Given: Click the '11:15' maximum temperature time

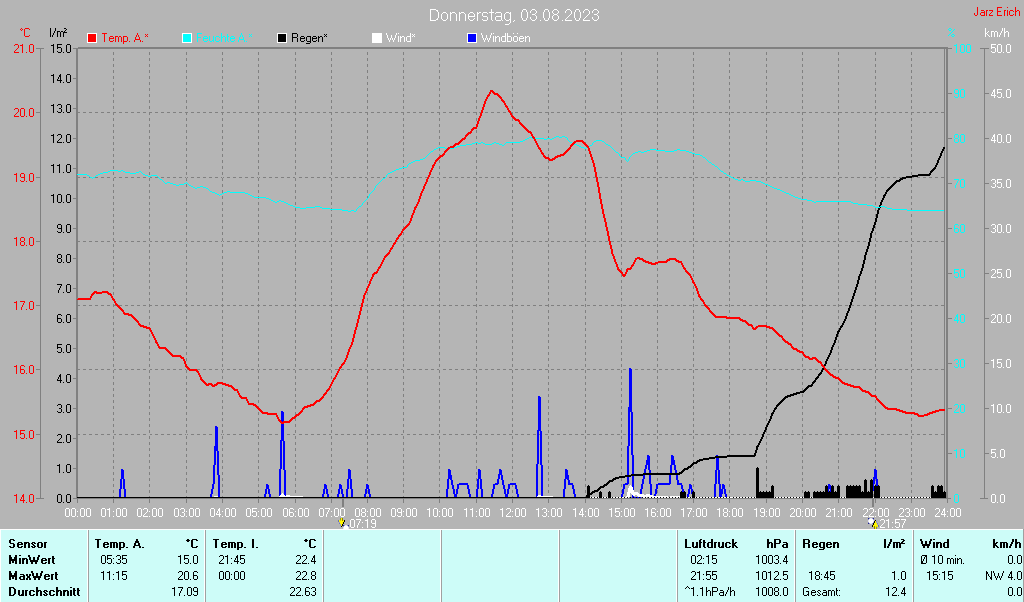Looking at the screenshot, I should point(114,577).
